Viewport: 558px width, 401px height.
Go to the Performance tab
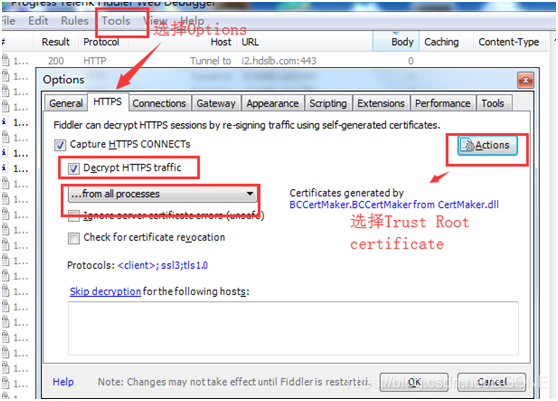pyautogui.click(x=443, y=104)
